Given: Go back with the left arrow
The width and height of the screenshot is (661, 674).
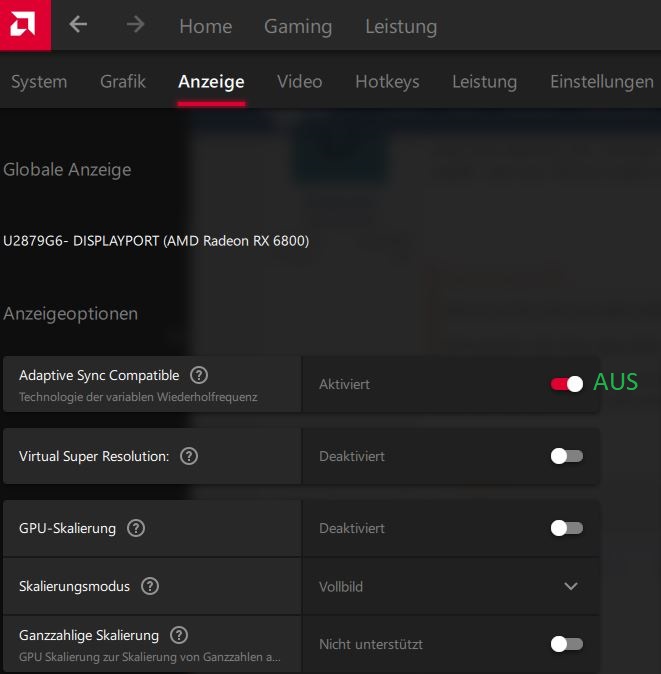Looking at the screenshot, I should [x=78, y=25].
